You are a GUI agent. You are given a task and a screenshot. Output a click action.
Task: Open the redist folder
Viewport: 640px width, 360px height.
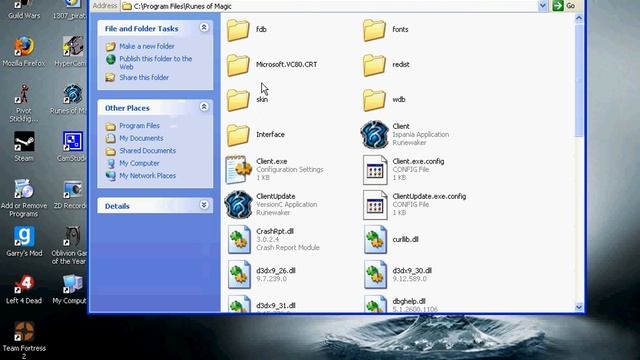click(386, 64)
